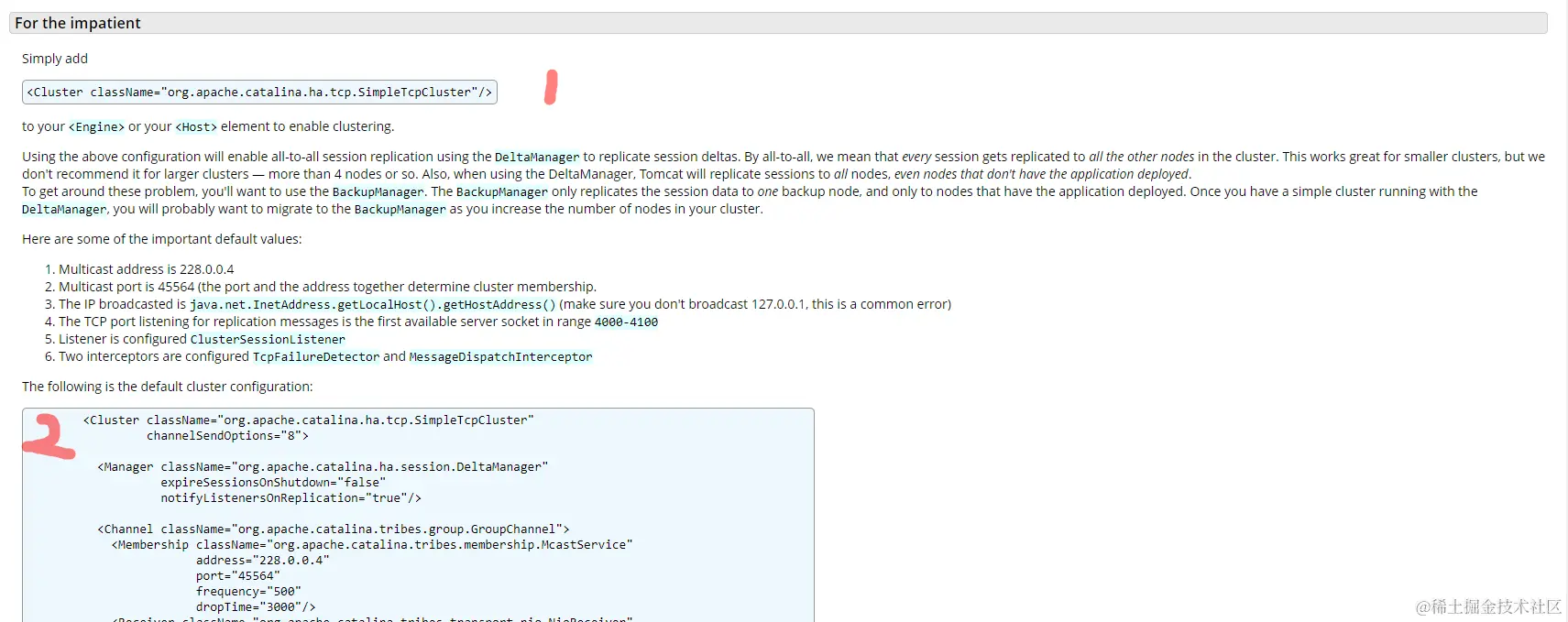Click 'The following is the default cluster configuration:'
Screen dimensions: 1568x622
tap(168, 387)
